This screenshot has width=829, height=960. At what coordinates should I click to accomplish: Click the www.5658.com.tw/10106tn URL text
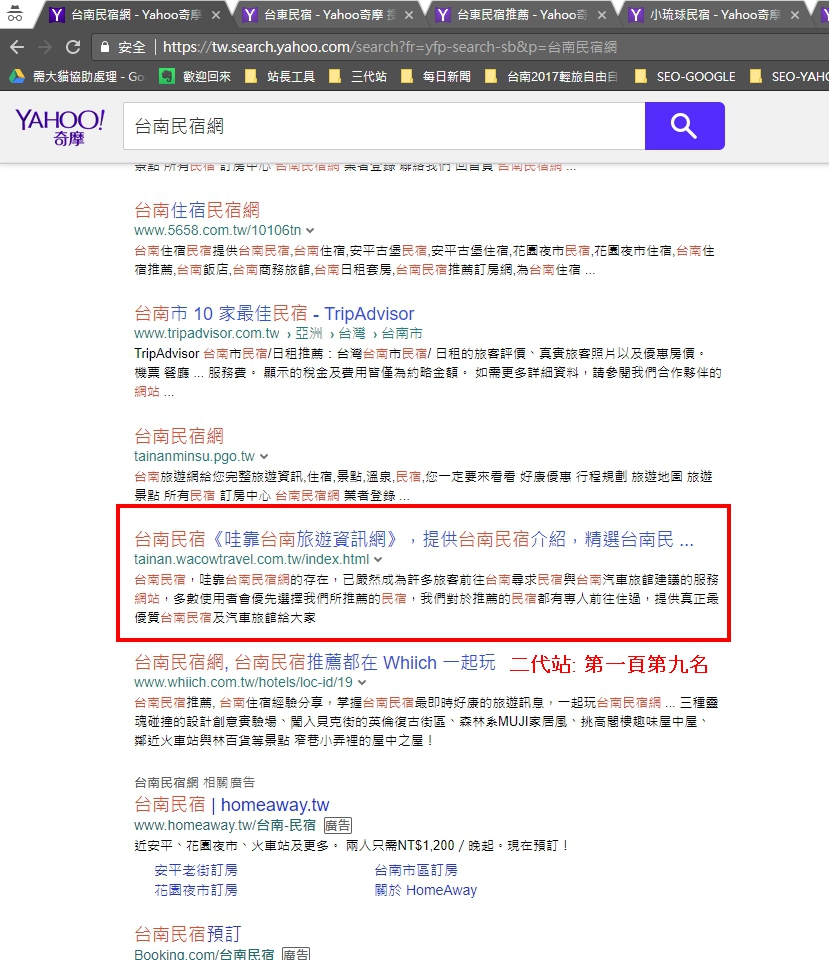coord(217,231)
